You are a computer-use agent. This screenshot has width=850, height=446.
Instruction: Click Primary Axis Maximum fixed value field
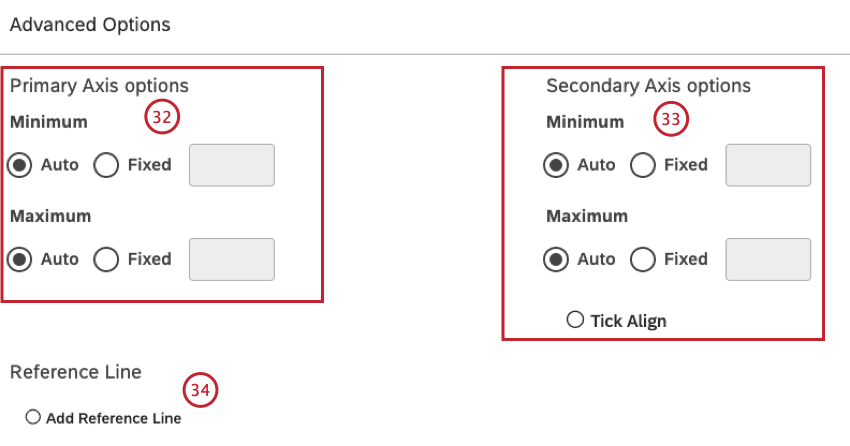tap(231, 259)
